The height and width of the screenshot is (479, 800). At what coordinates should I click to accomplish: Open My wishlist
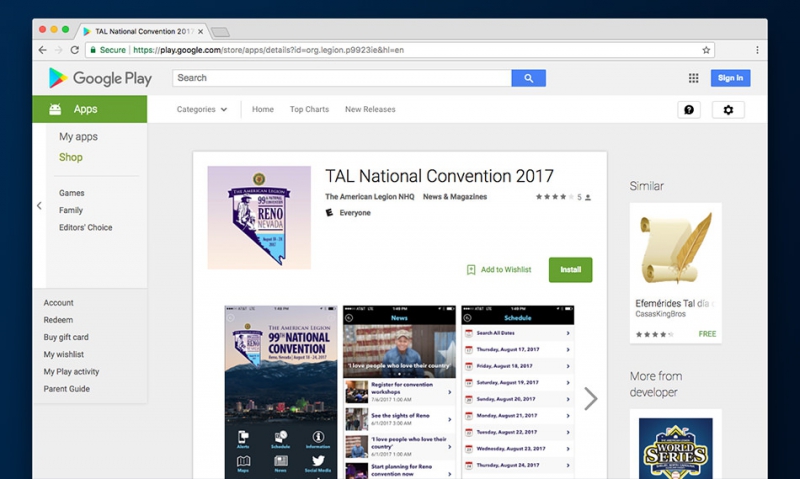[x=63, y=355]
